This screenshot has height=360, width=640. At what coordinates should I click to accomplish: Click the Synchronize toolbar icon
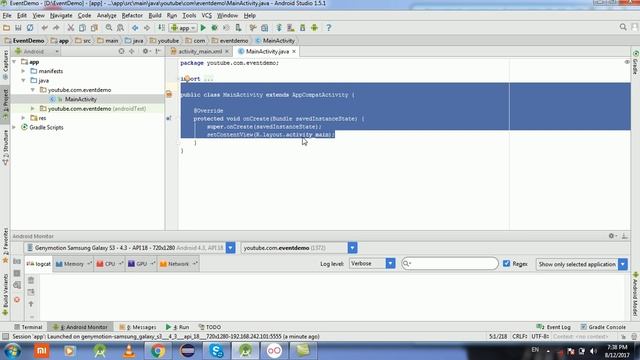click(30, 28)
